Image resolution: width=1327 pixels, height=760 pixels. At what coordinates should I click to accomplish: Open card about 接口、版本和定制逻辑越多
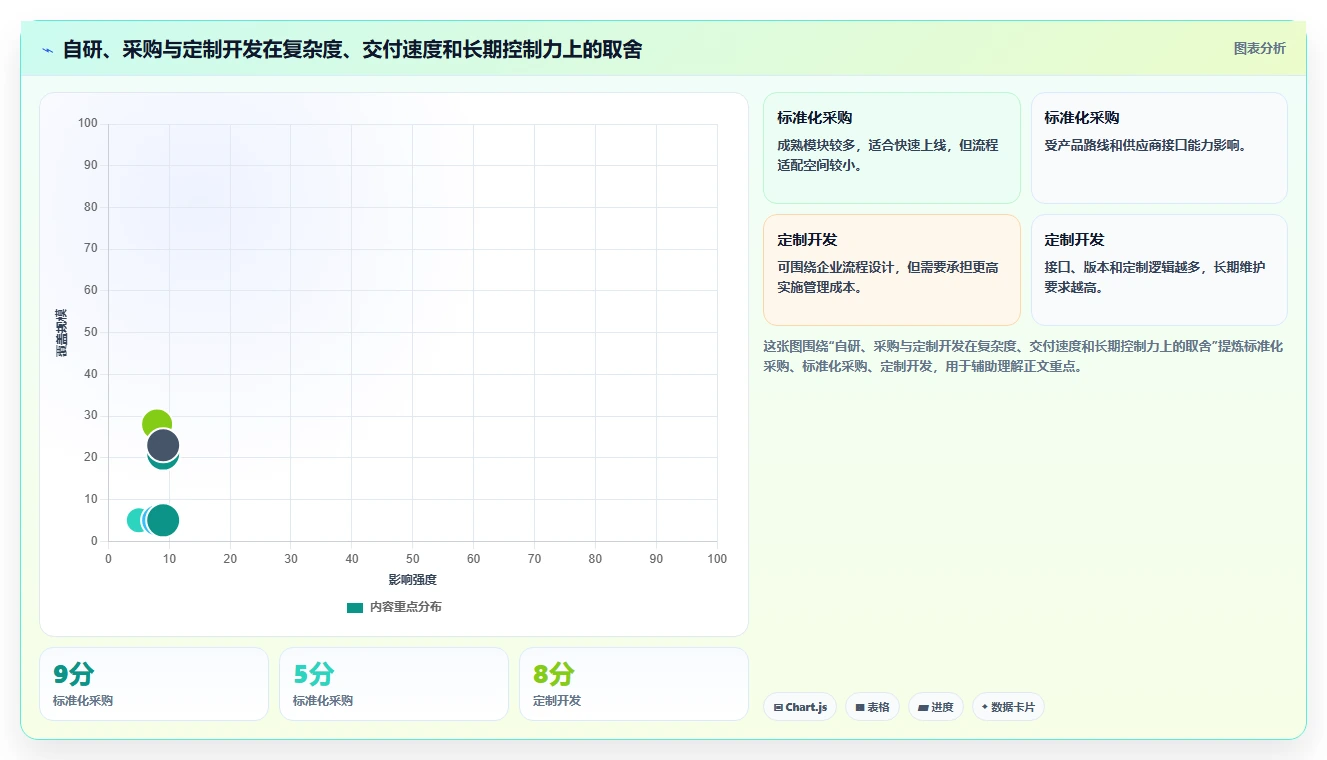pyautogui.click(x=1159, y=270)
